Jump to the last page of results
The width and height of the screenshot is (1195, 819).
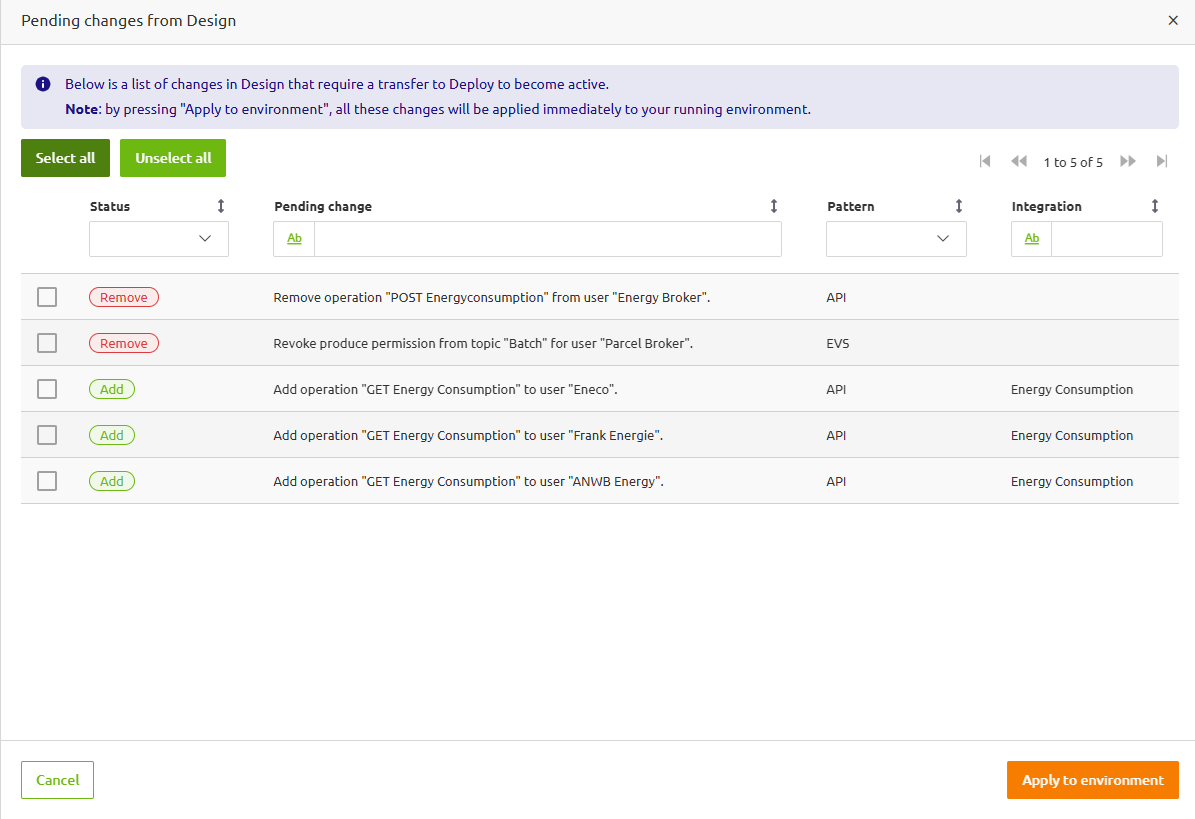[1162, 160]
